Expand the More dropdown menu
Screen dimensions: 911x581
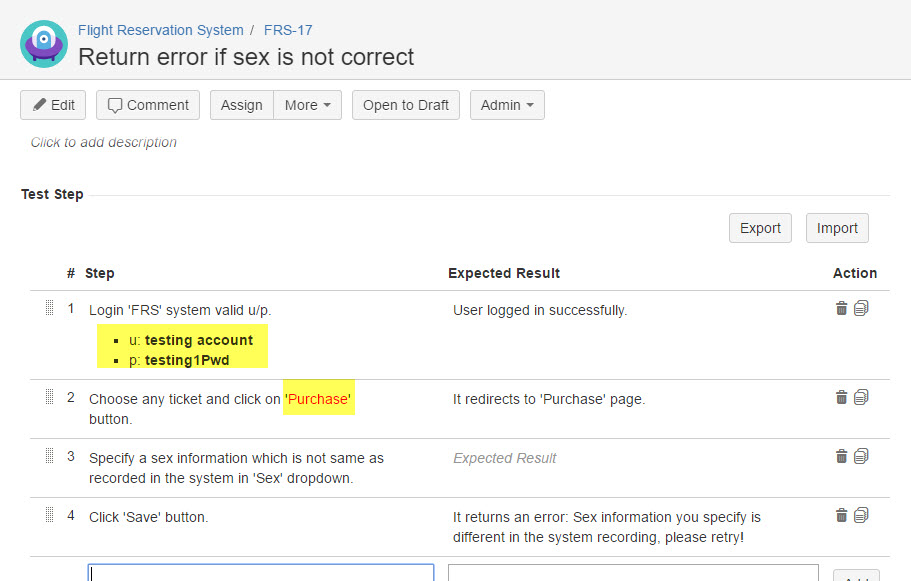[x=308, y=105]
